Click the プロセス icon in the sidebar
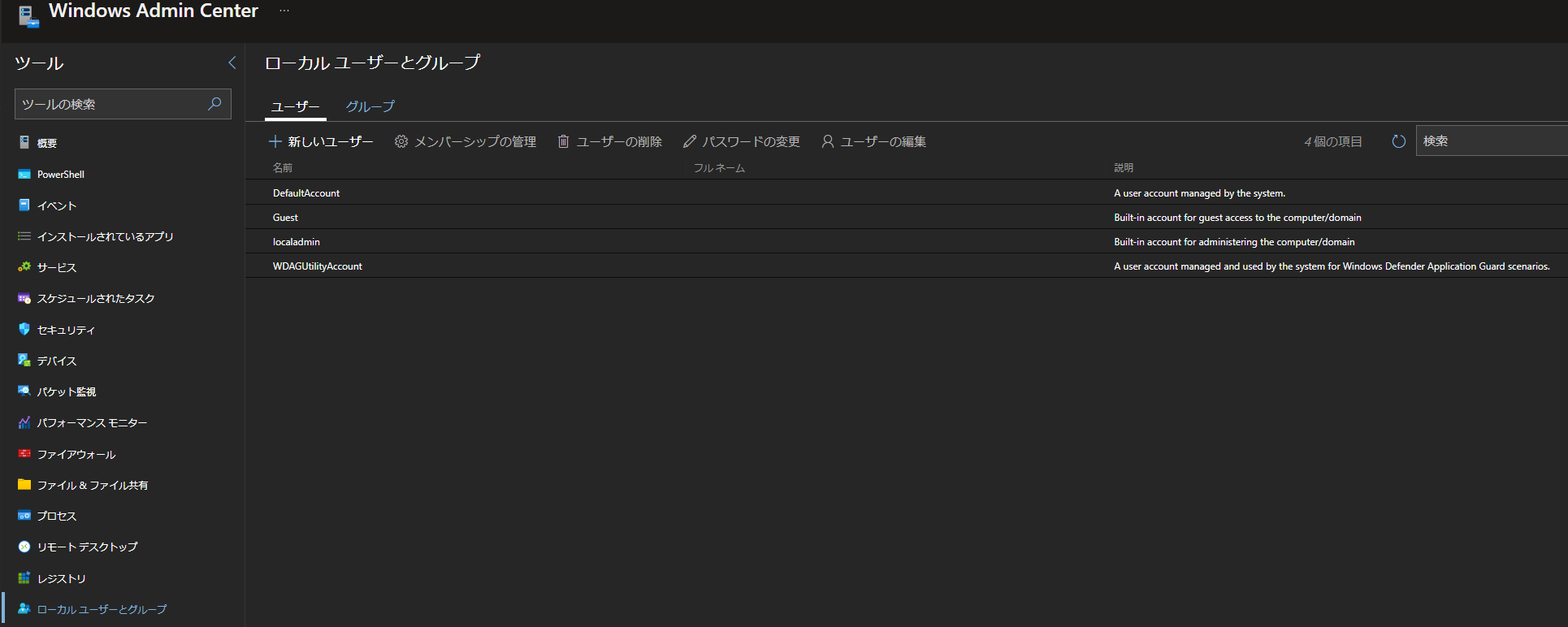Viewport: 1568px width, 627px height. 24,515
